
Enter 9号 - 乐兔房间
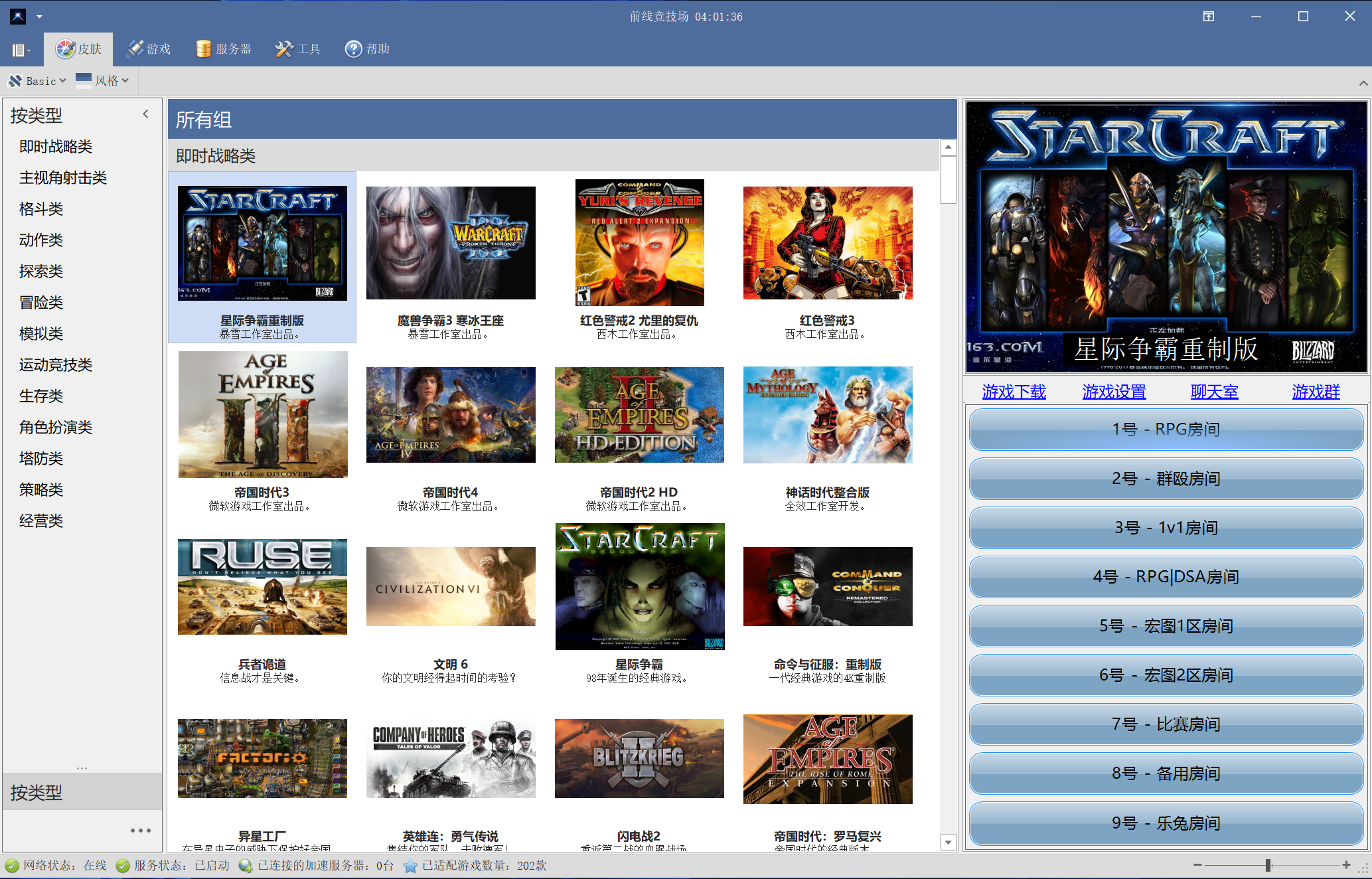[1166, 823]
